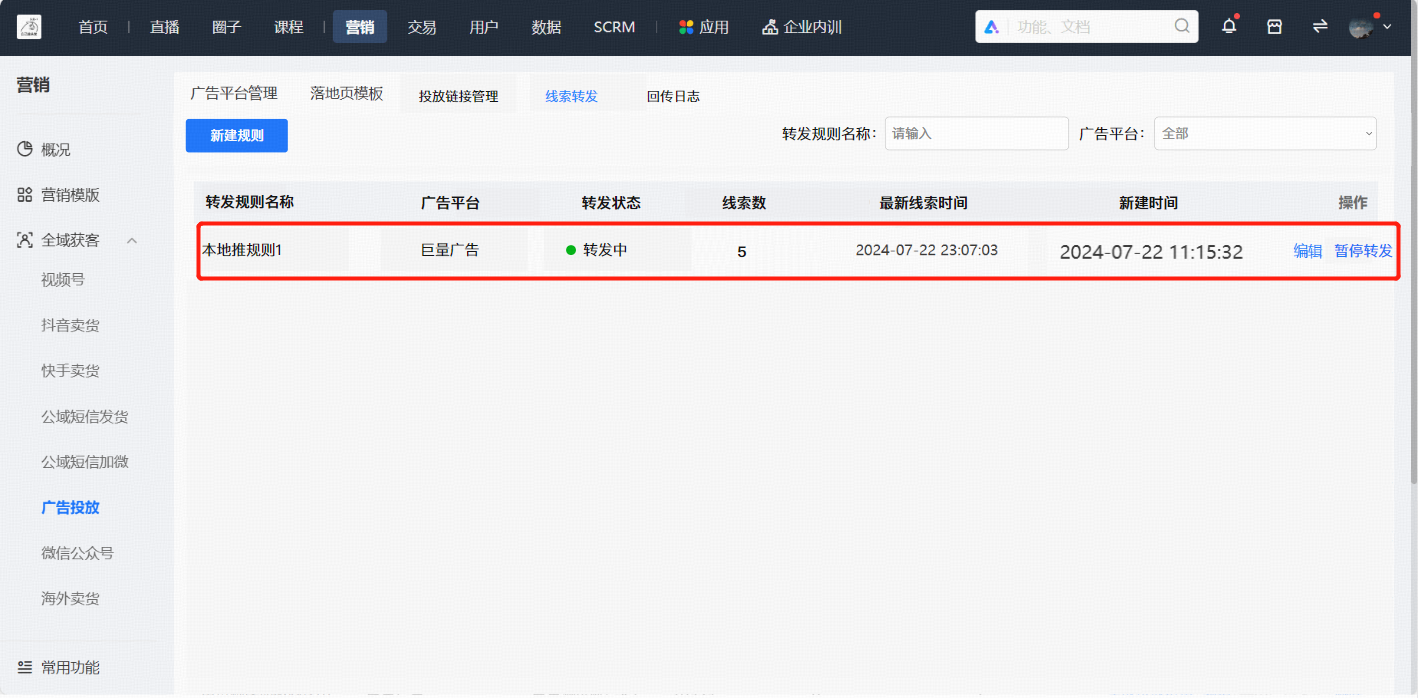Click the switch arrows icon in top bar

point(1320,27)
